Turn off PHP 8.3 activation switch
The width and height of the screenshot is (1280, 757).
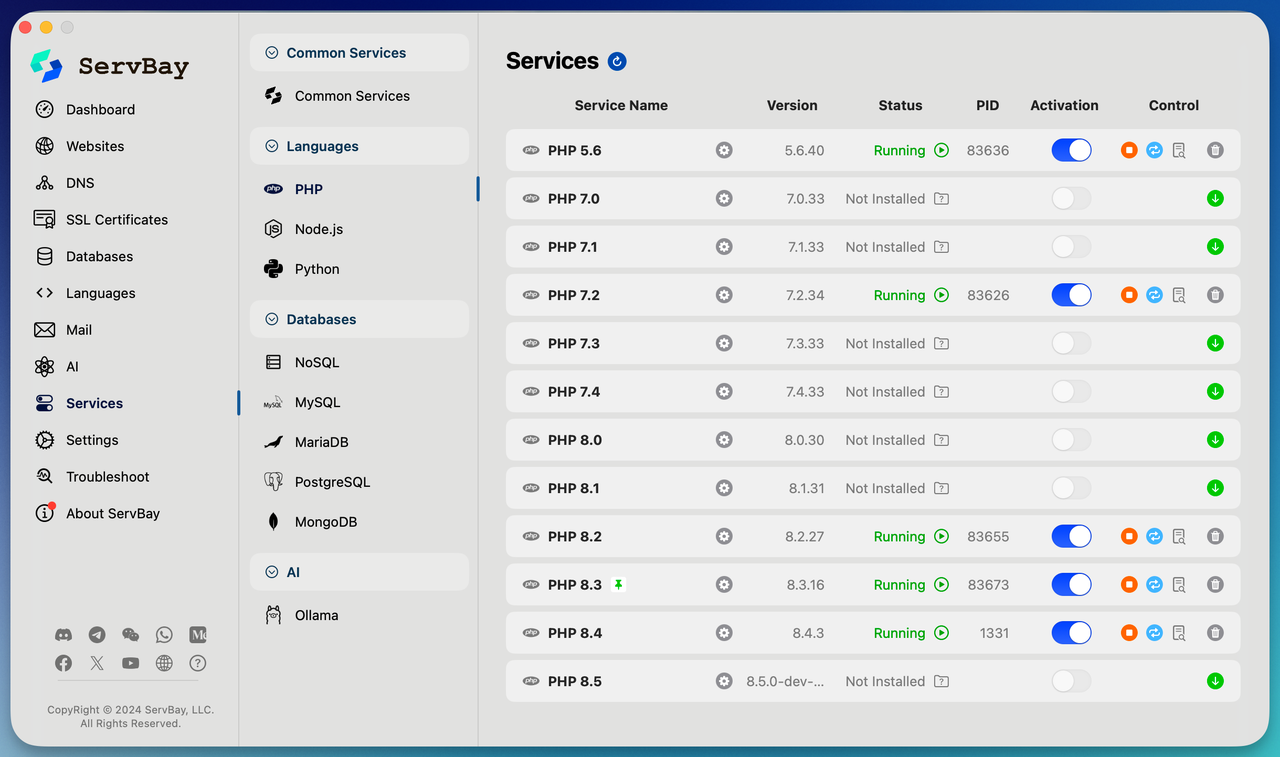coord(1071,585)
